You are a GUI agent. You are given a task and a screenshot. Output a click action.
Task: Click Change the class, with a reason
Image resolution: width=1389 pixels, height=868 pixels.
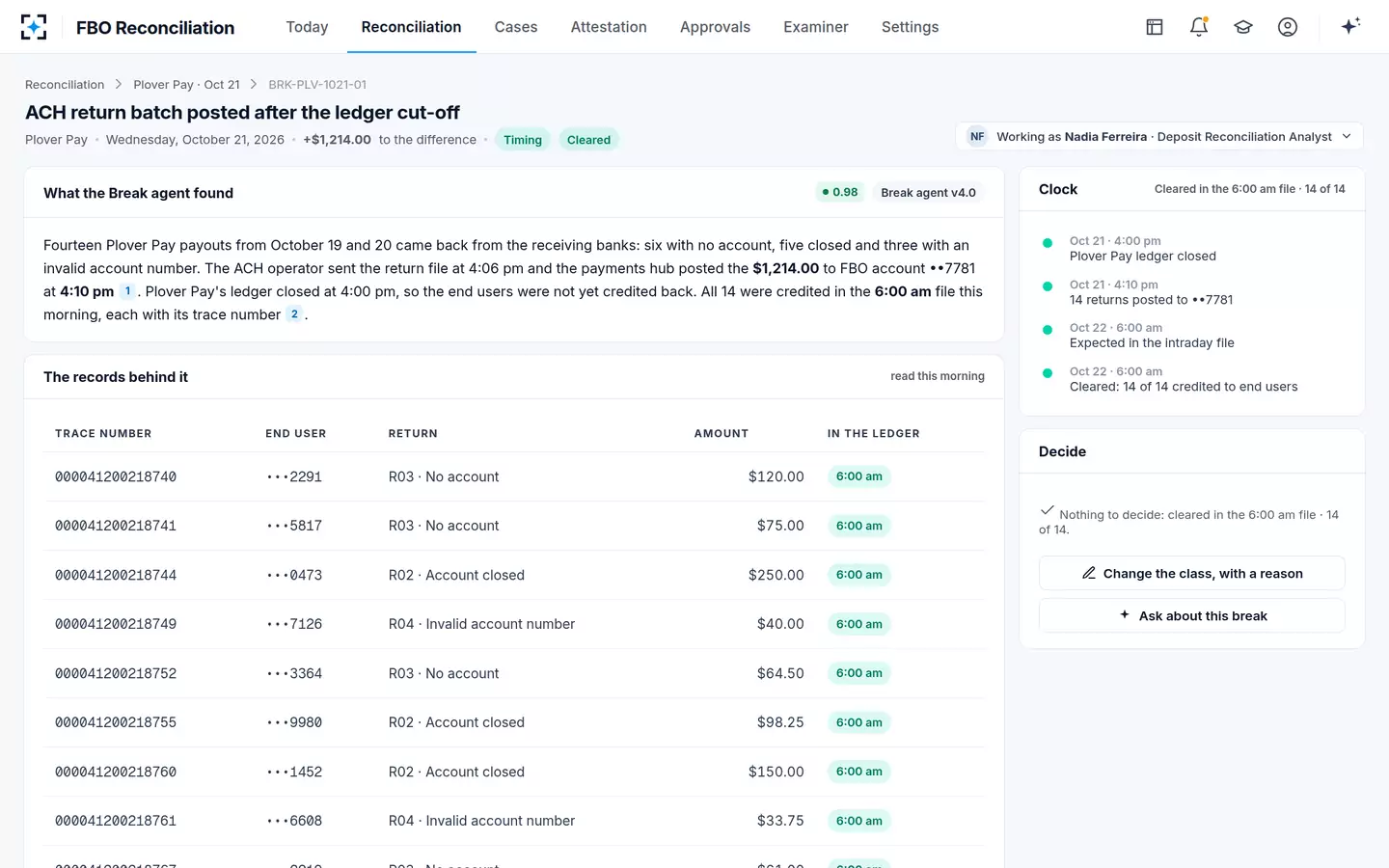point(1192,573)
